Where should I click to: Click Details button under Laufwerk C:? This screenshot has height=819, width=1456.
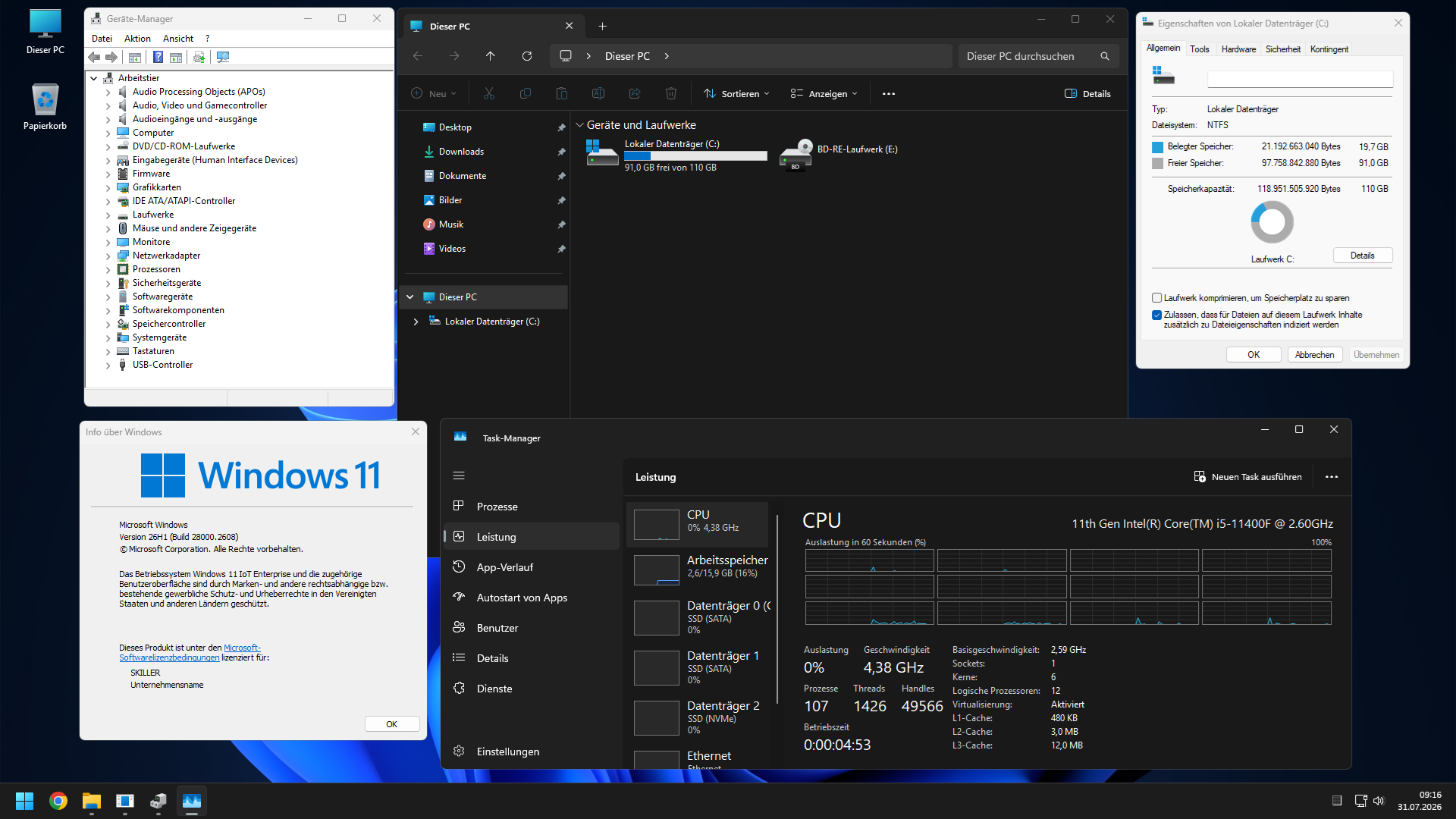click(1363, 256)
